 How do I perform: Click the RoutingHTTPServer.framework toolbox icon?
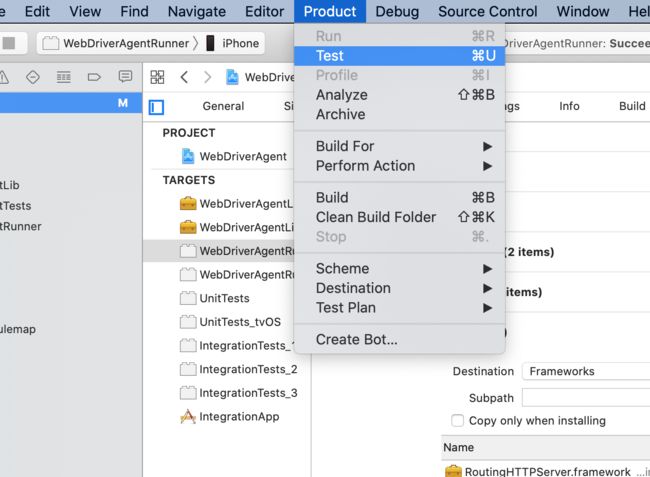[453, 471]
